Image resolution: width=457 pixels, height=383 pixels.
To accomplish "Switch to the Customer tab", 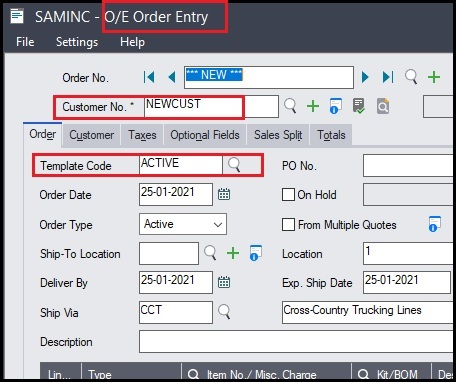I will pyautogui.click(x=91, y=135).
